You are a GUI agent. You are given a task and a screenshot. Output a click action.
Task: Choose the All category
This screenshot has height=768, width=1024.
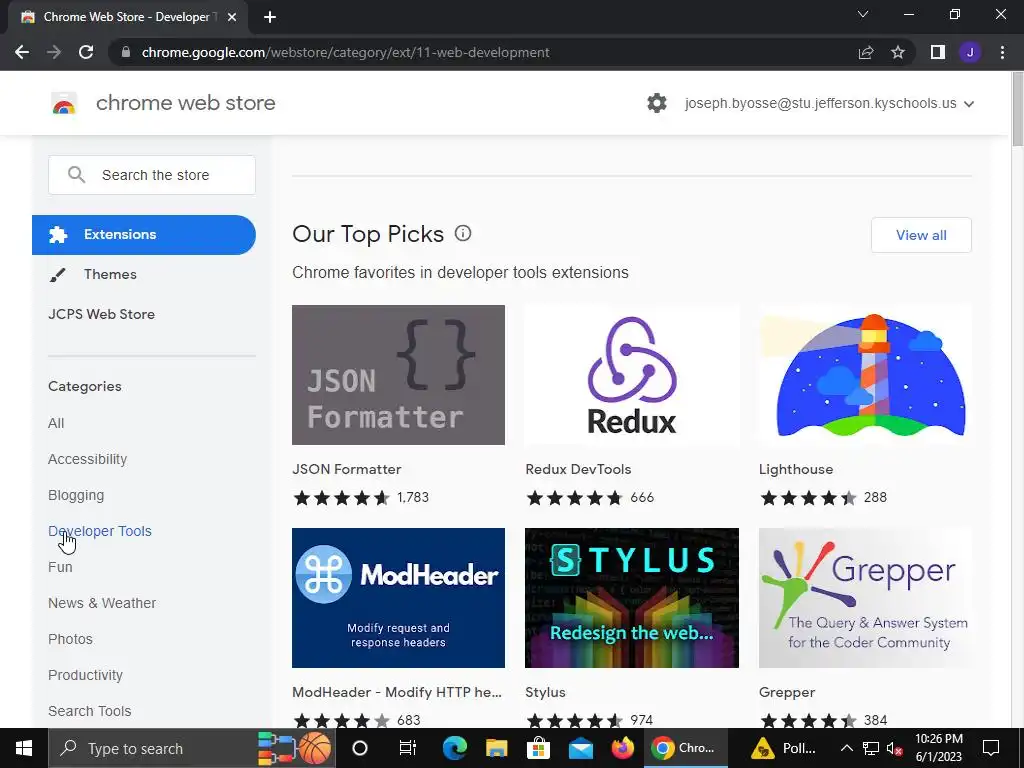click(x=56, y=423)
